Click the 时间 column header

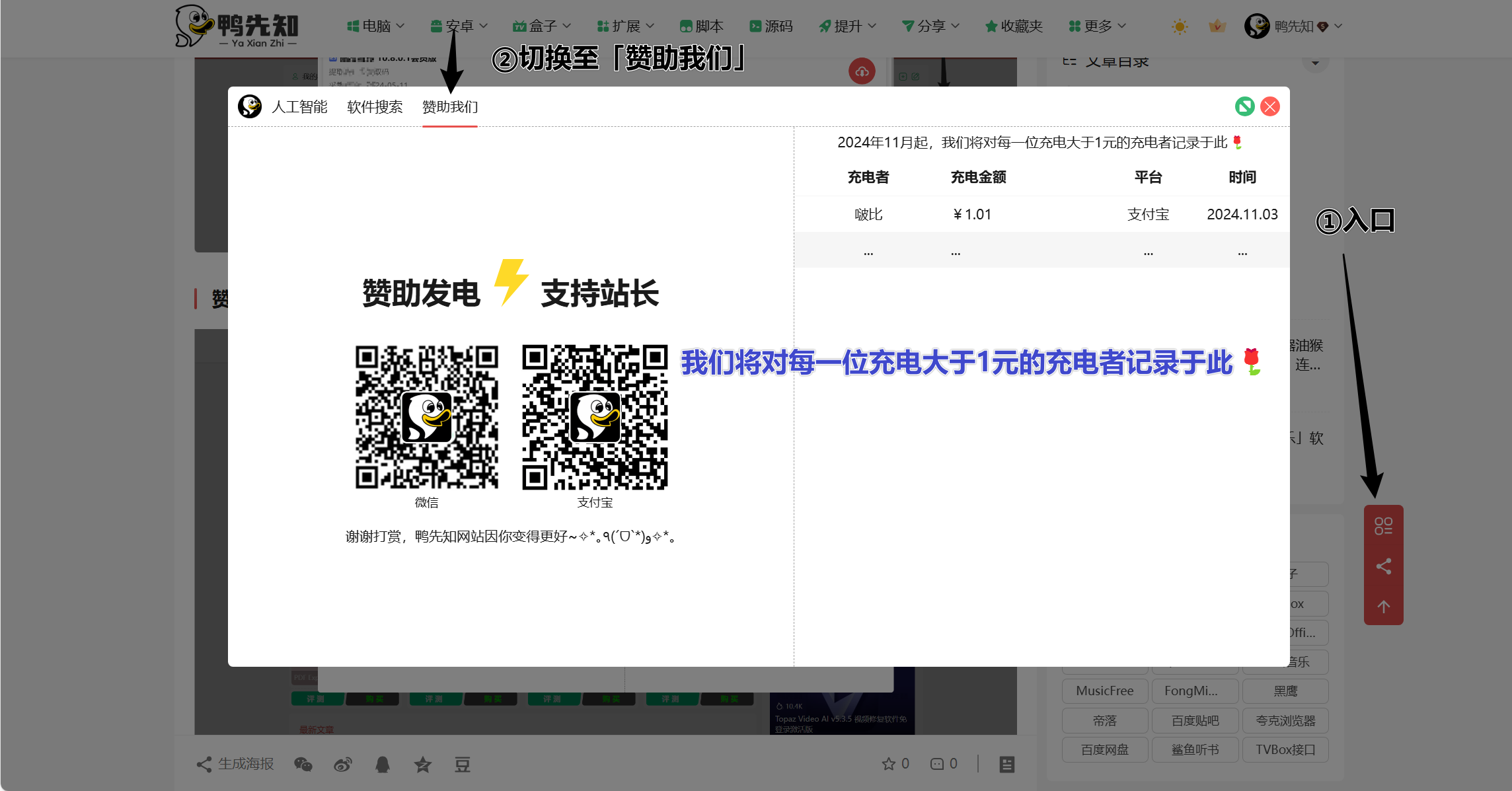click(x=1242, y=177)
